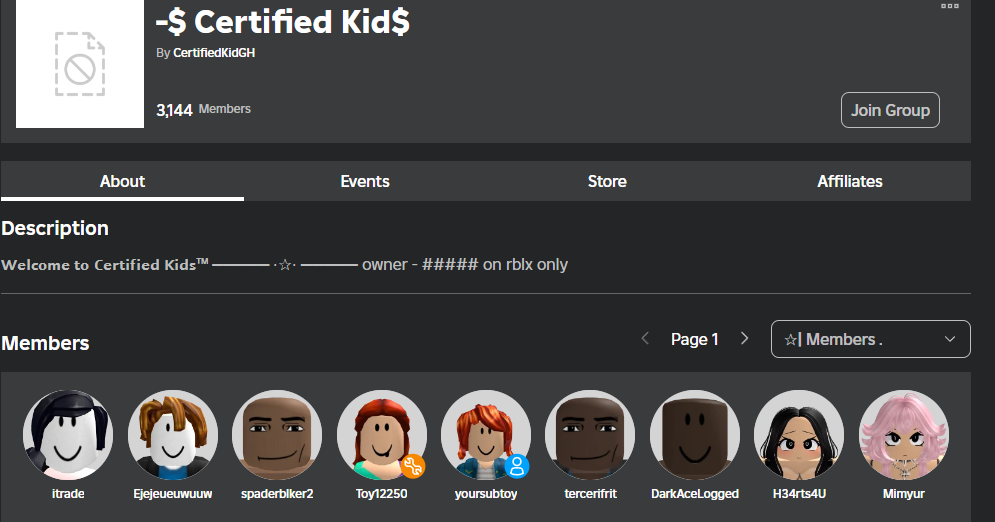Go to previous members page arrow
Image resolution: width=995 pixels, height=522 pixels.
pos(645,339)
